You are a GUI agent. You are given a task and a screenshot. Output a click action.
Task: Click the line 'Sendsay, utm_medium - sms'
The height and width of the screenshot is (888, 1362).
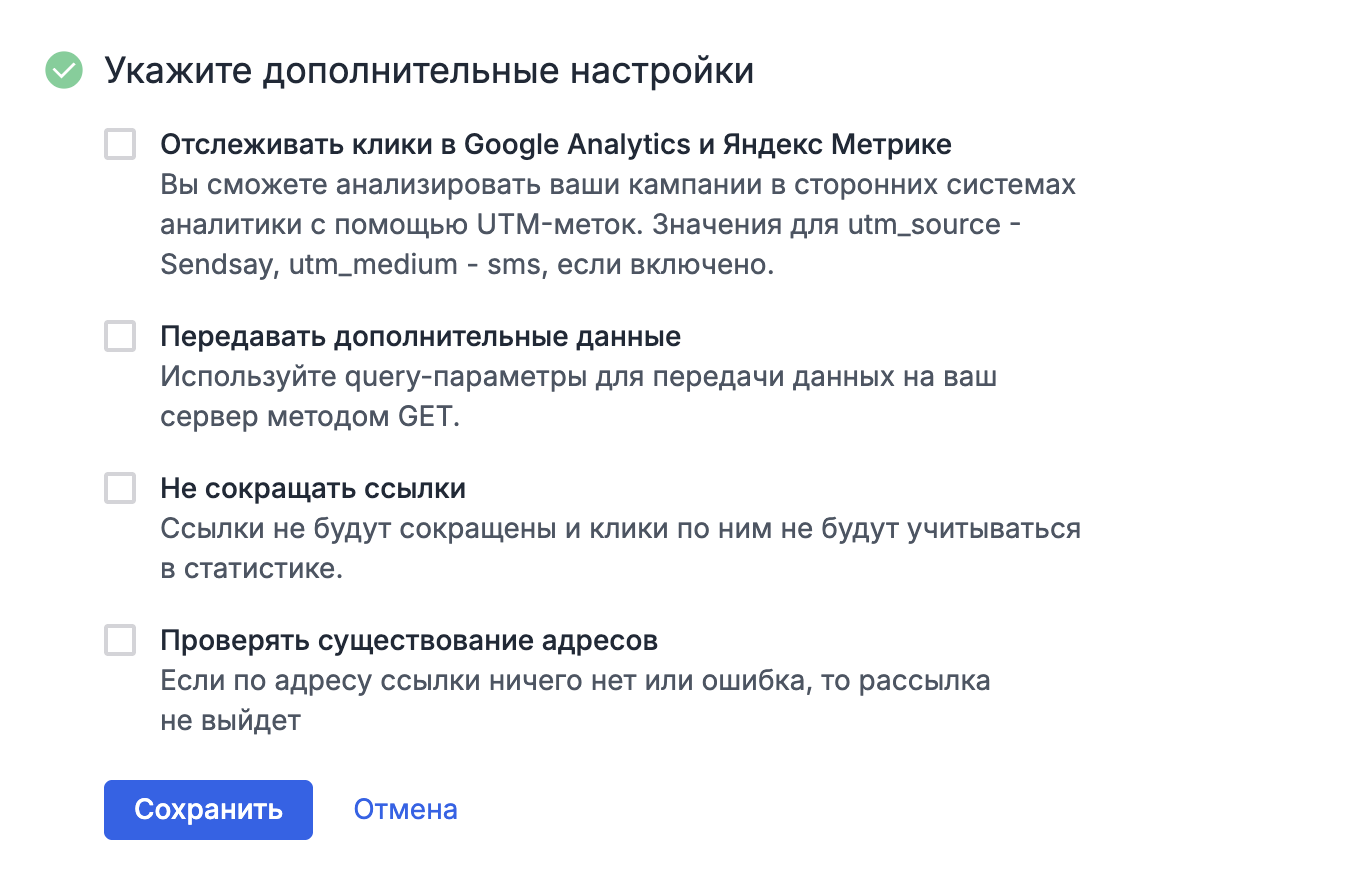click(467, 267)
